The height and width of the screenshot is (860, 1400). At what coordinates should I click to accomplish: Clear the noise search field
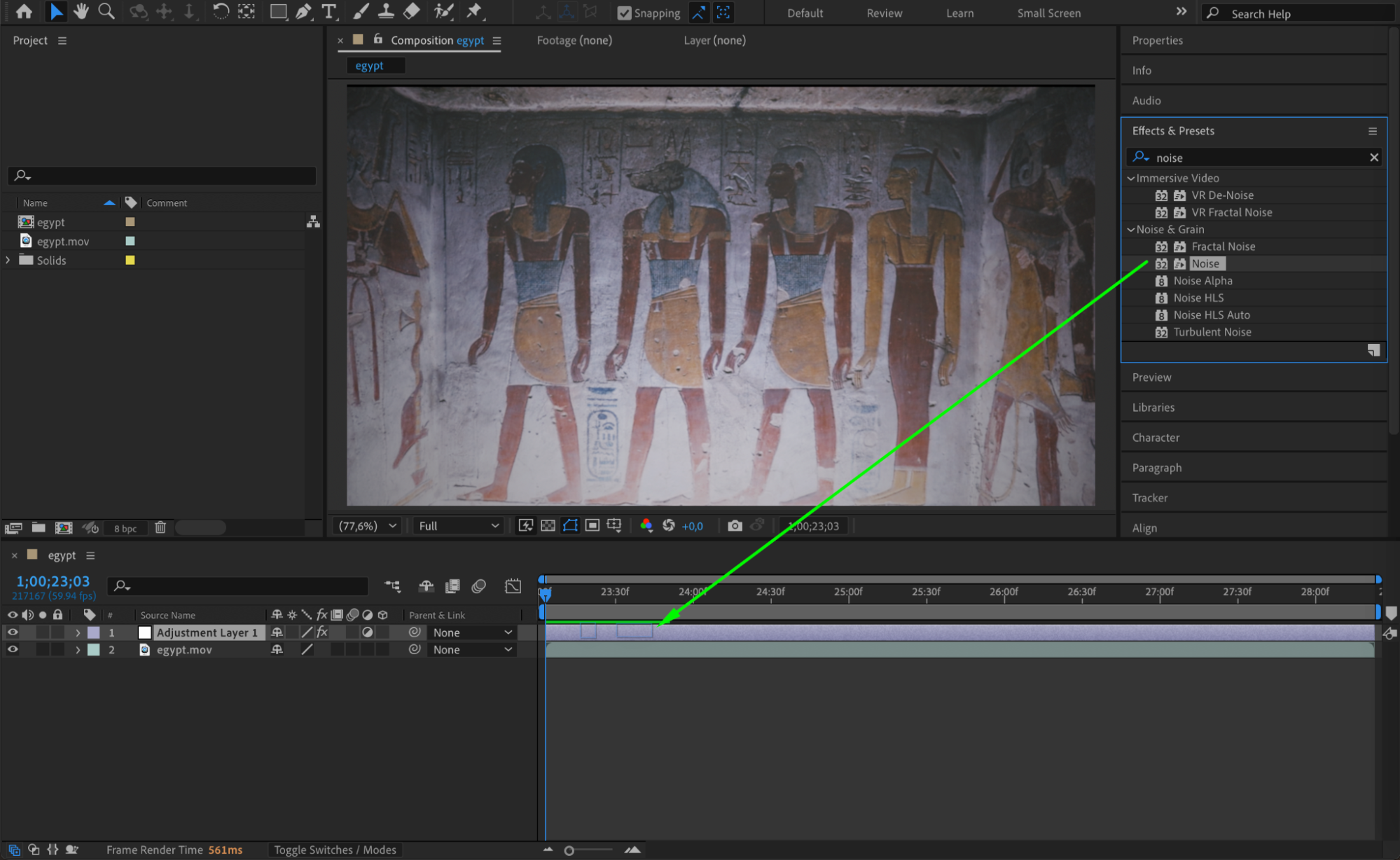(1373, 158)
